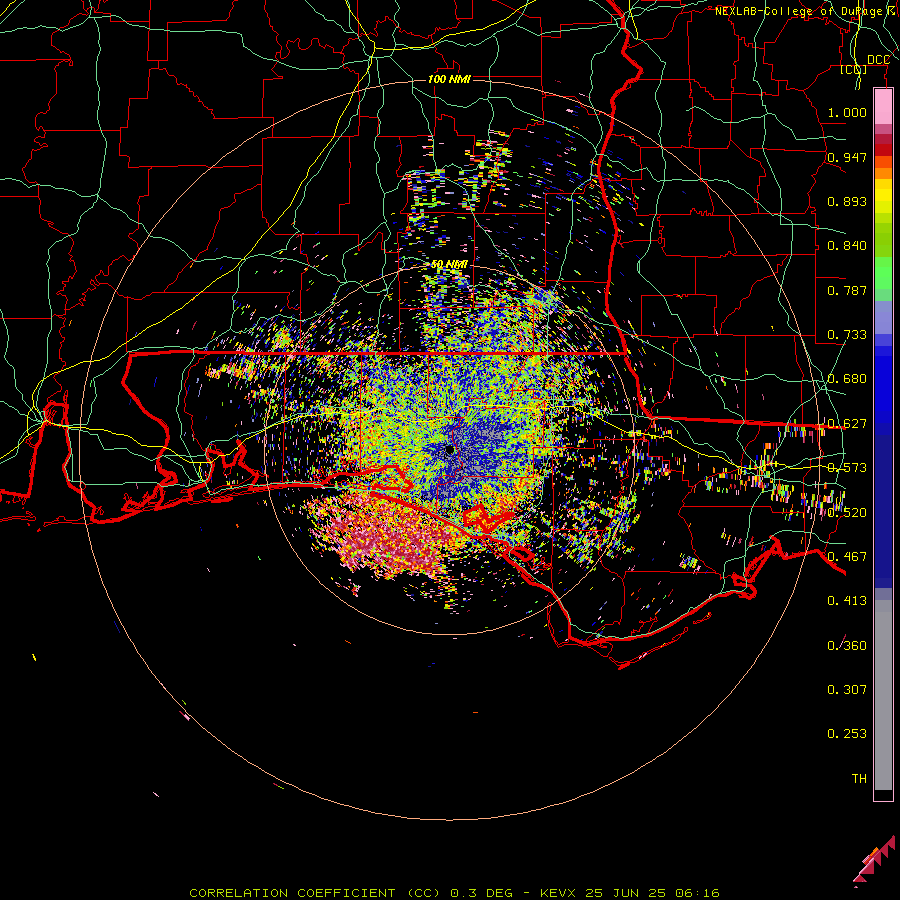This screenshot has height=900, width=900.
Task: Click the "0.3 DEG" elevation angle text
Action: coord(482,893)
